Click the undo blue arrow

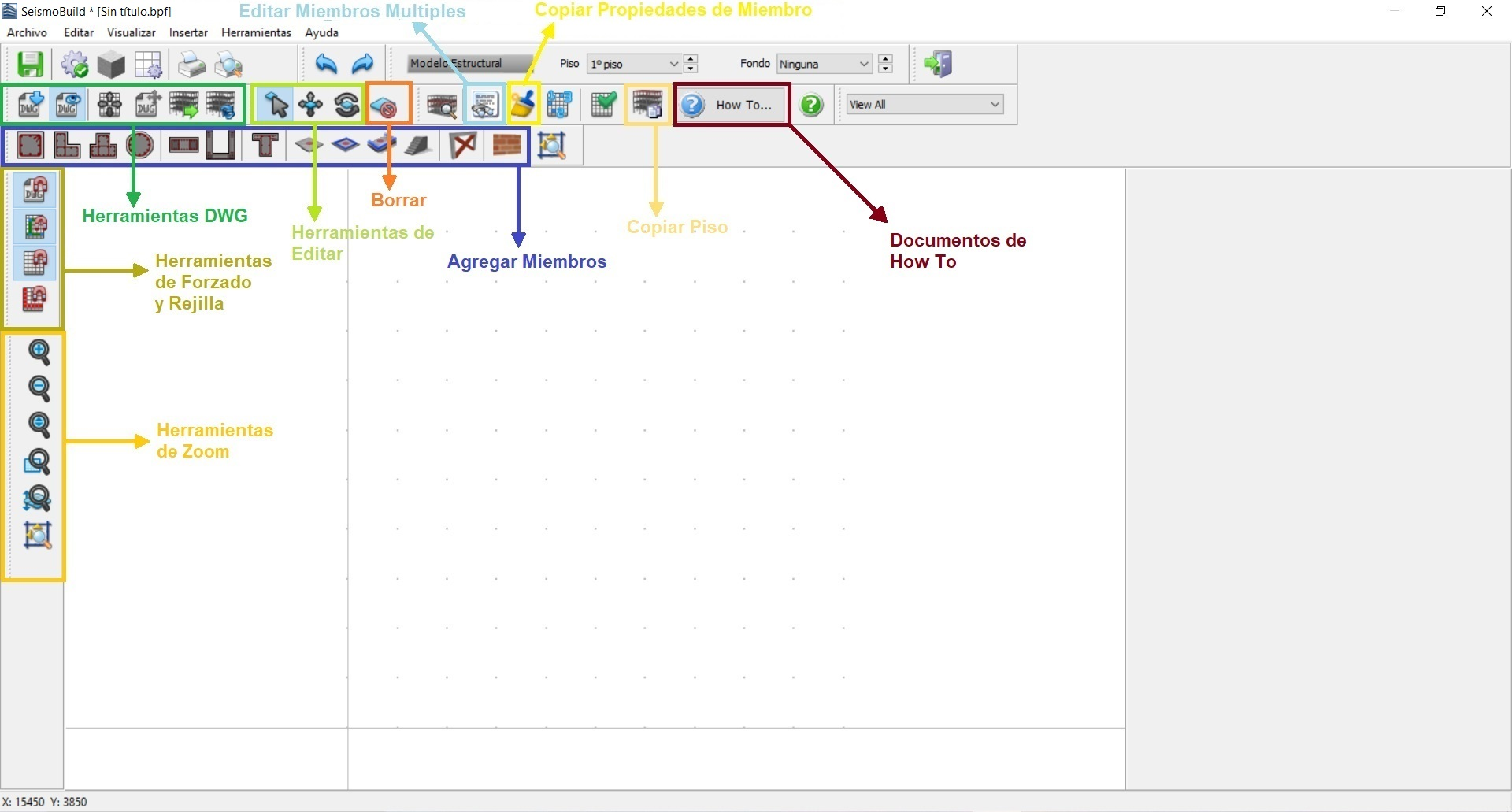click(x=325, y=65)
